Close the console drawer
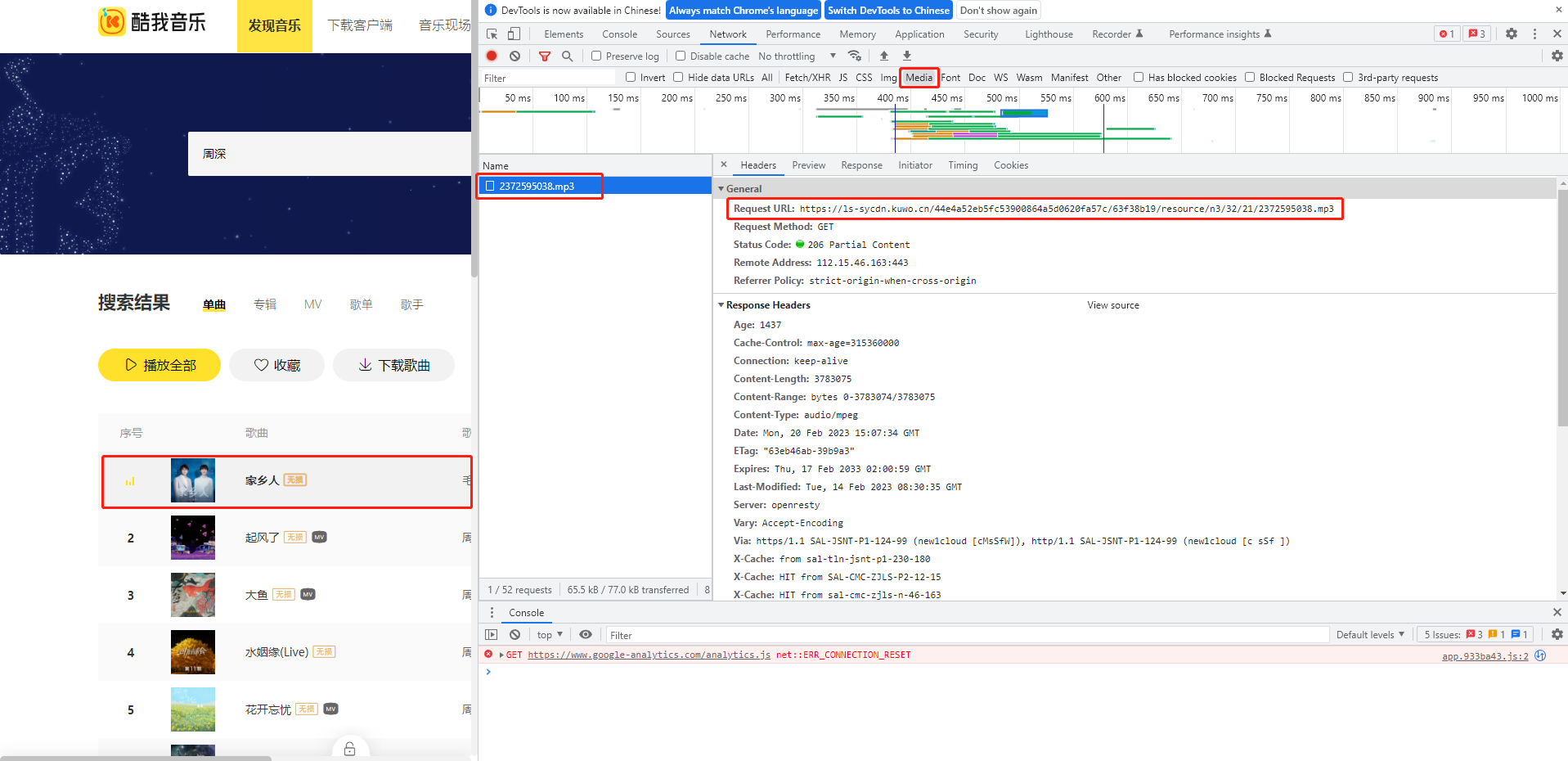 click(x=1557, y=612)
